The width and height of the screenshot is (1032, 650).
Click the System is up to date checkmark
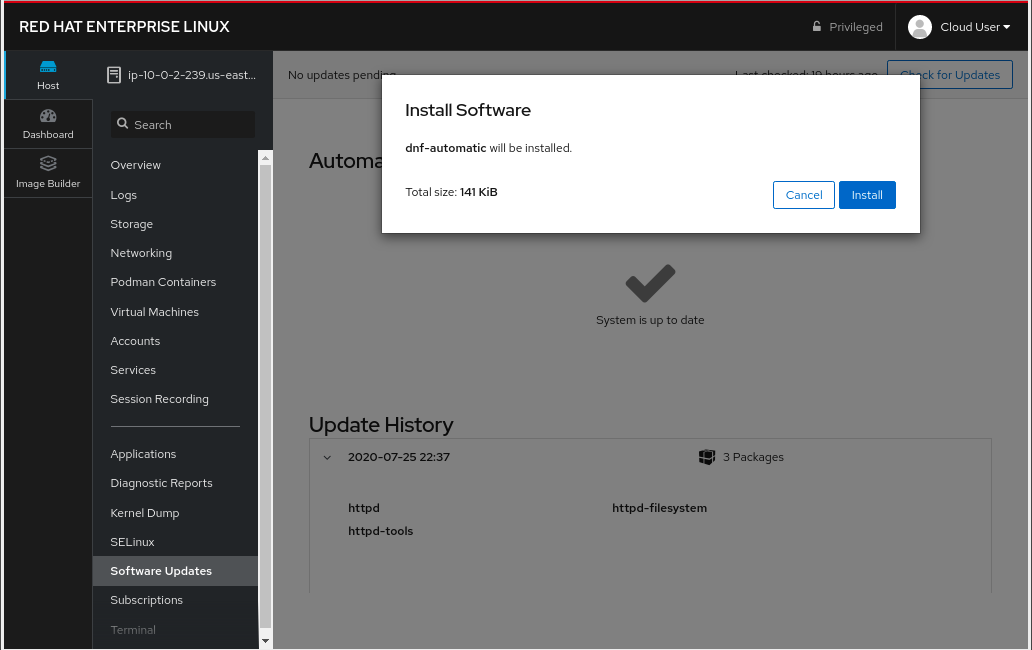point(650,283)
